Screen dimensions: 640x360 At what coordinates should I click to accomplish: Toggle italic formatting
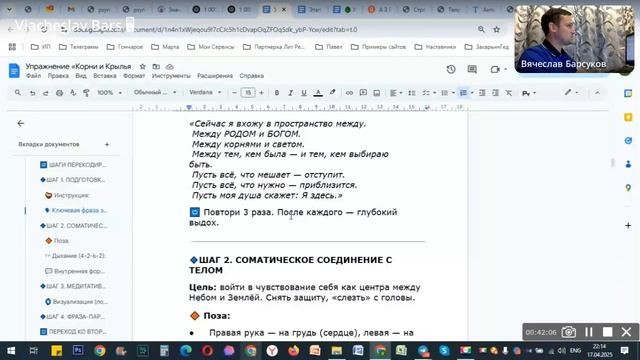coord(290,93)
